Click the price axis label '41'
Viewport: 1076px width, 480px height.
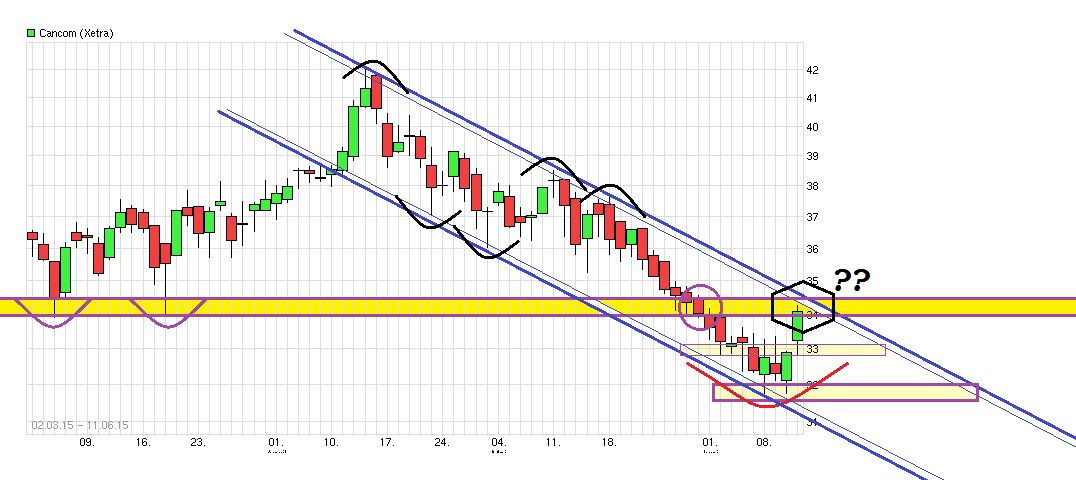pyautogui.click(x=812, y=98)
